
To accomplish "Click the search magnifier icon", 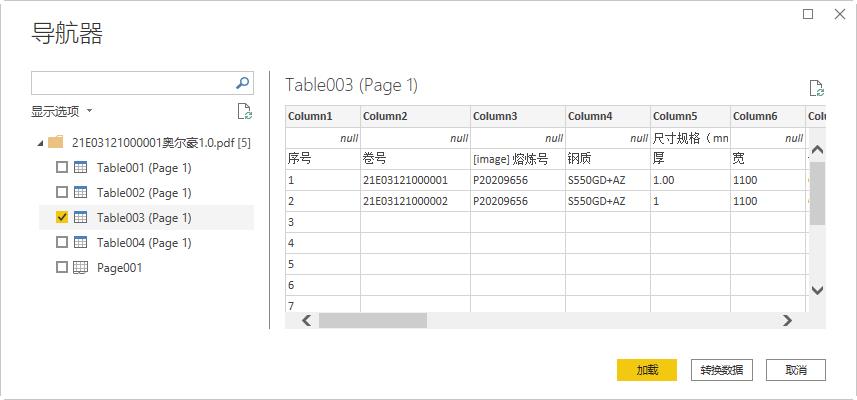I will 242,83.
